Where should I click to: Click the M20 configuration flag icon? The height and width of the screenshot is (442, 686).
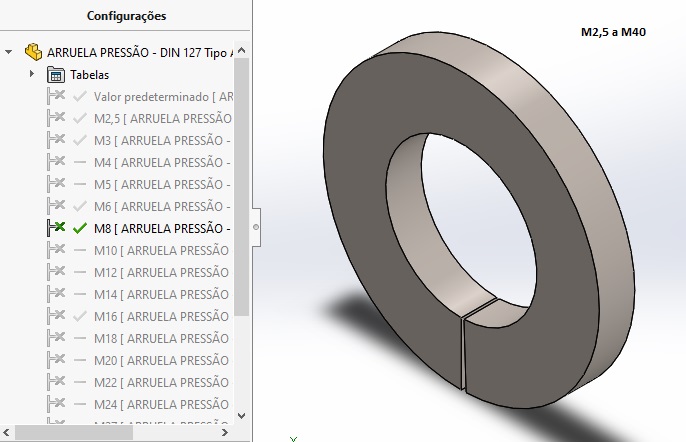pyautogui.click(x=56, y=360)
